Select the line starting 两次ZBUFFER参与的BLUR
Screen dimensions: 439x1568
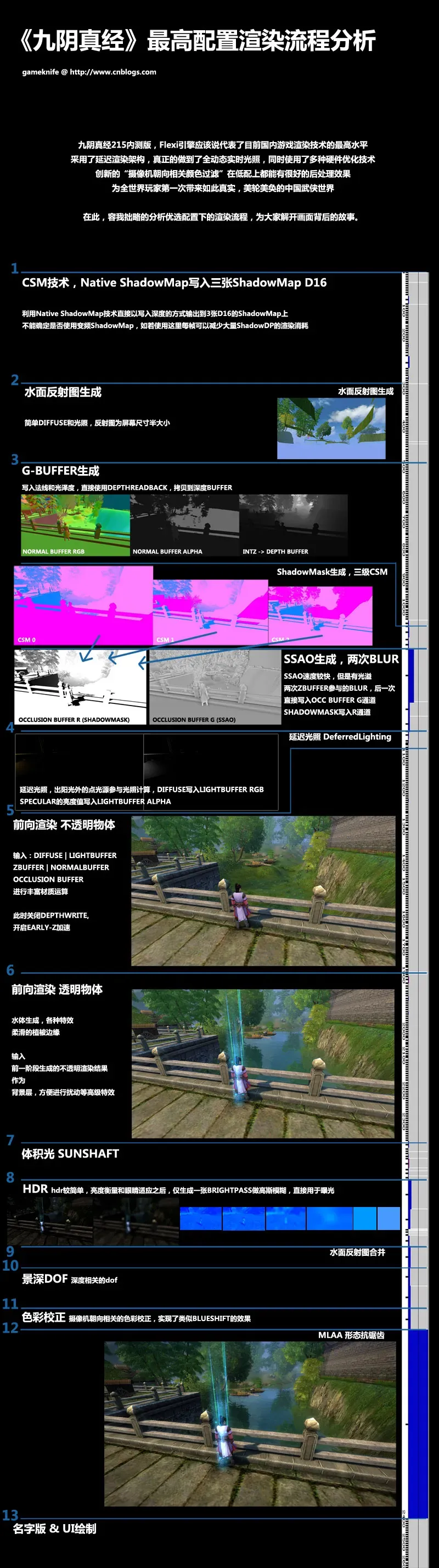click(x=339, y=689)
